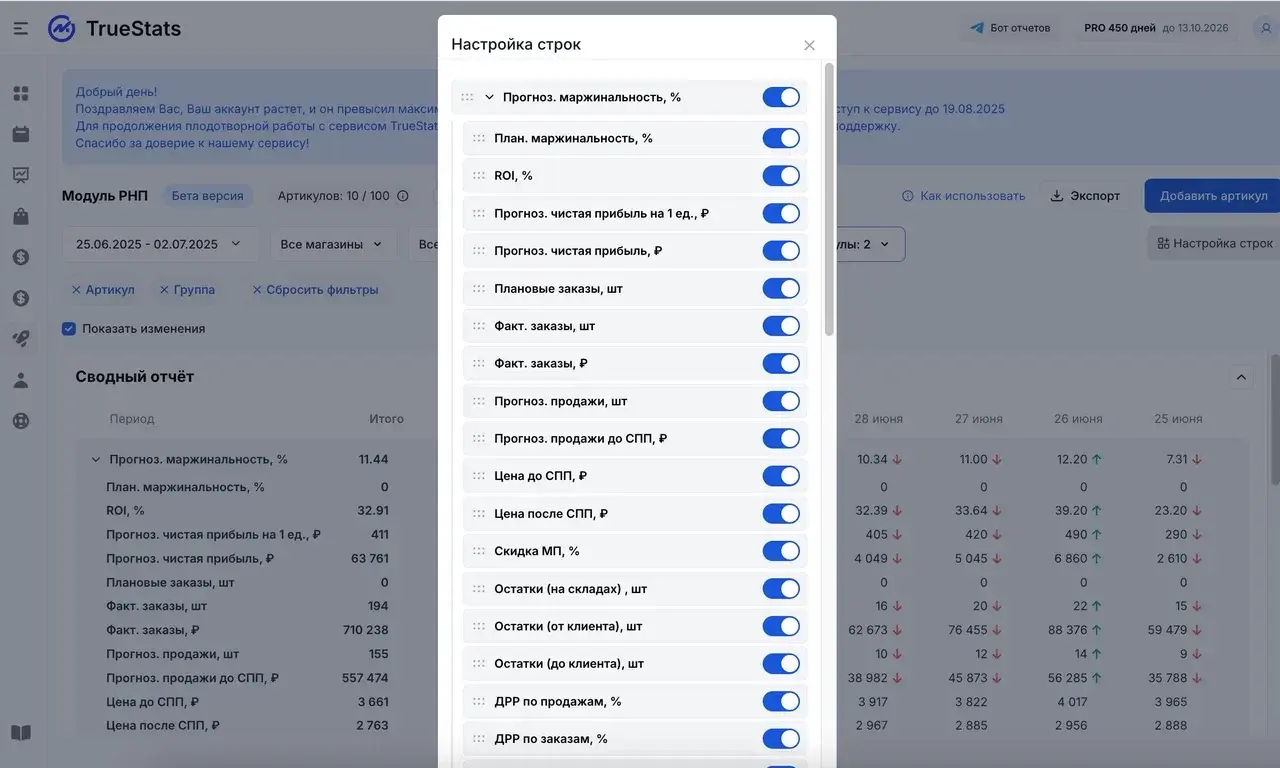Screen dimensions: 1280x768
Task: Close the Настройка строк dialog
Action: point(809,45)
